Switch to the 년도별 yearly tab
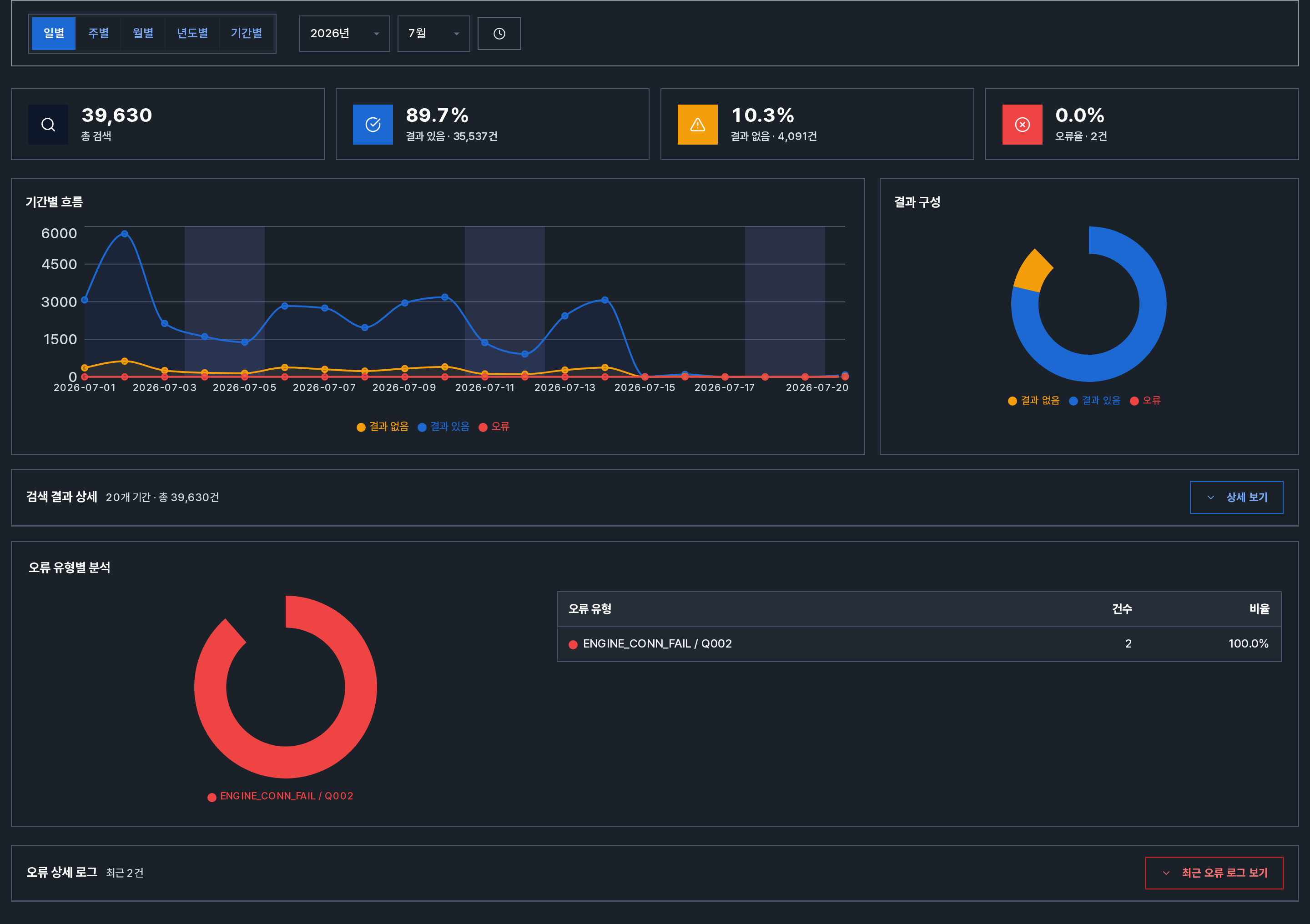The image size is (1310, 924). 192,34
